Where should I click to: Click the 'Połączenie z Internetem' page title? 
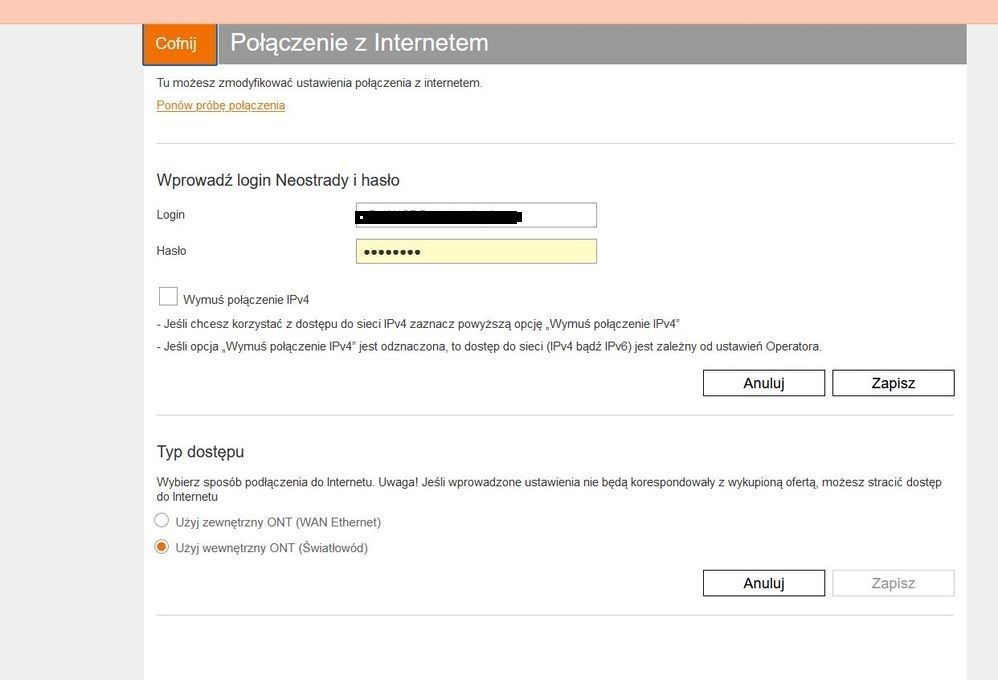359,43
